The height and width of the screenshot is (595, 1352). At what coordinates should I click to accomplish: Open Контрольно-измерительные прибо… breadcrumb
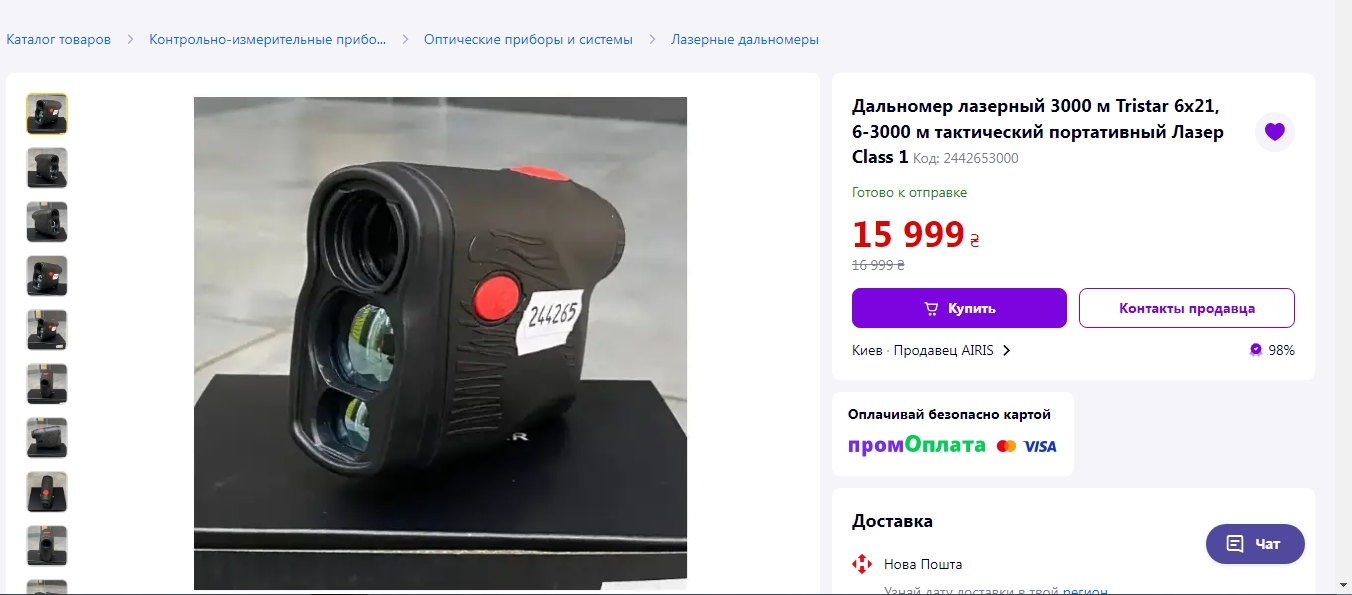[267, 40]
